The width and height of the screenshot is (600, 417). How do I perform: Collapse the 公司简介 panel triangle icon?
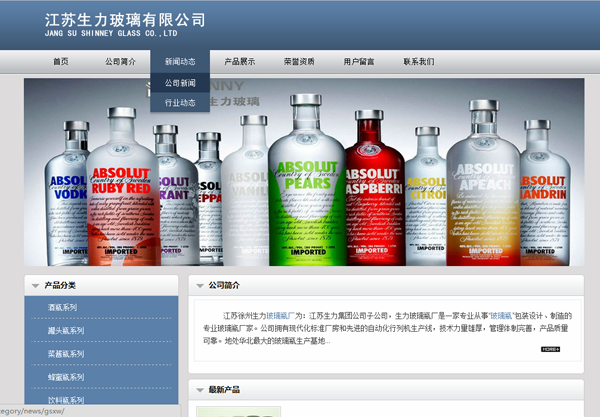[x=200, y=286]
